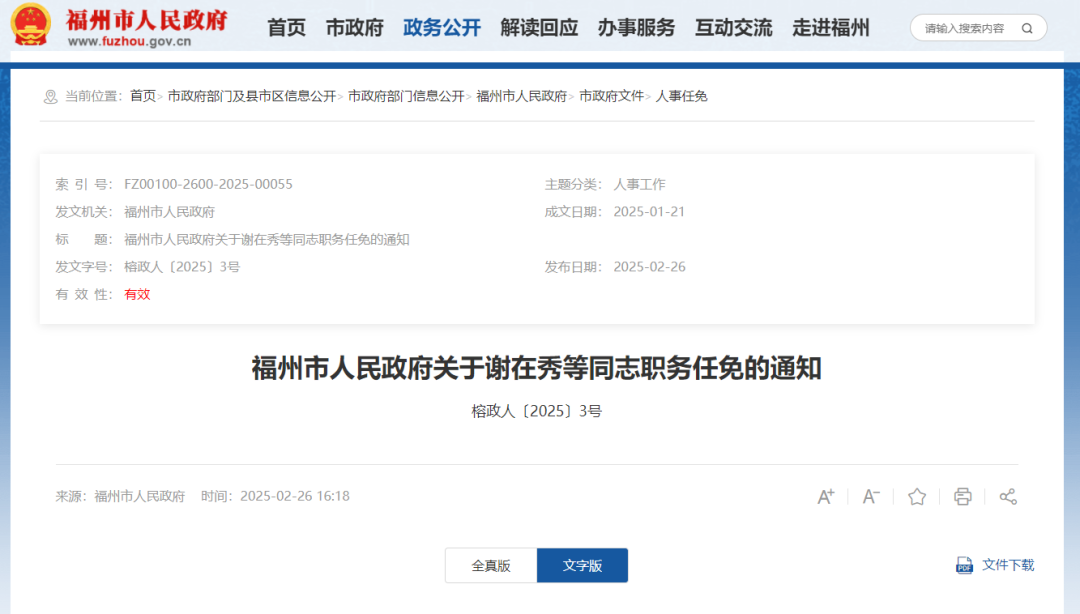Screen dimensions: 1080x614
Task: Decrease font size with A- icon
Action: click(871, 496)
